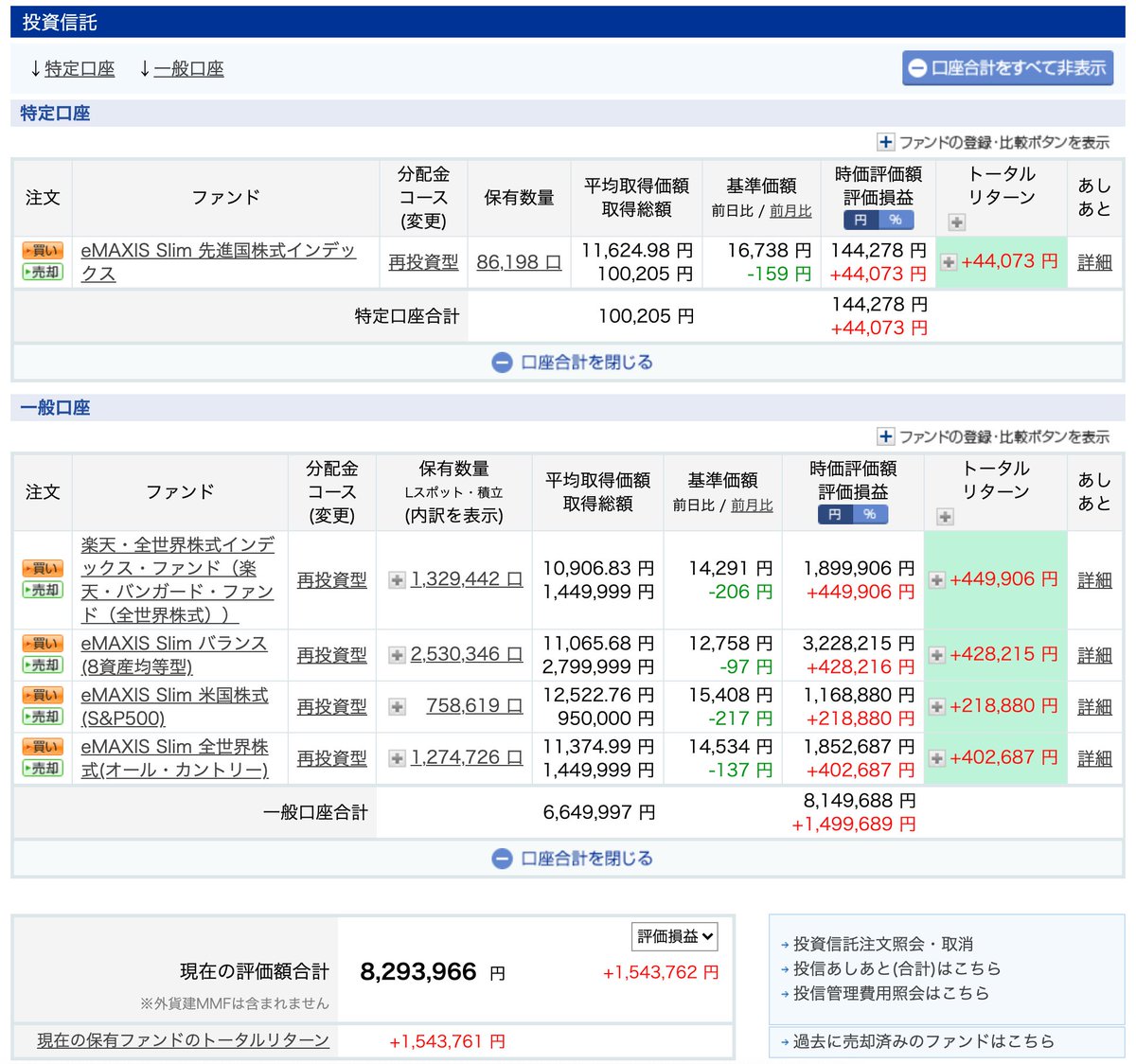Click the minus circle icon in 一般口座 口座合計を閉じる

(x=503, y=859)
